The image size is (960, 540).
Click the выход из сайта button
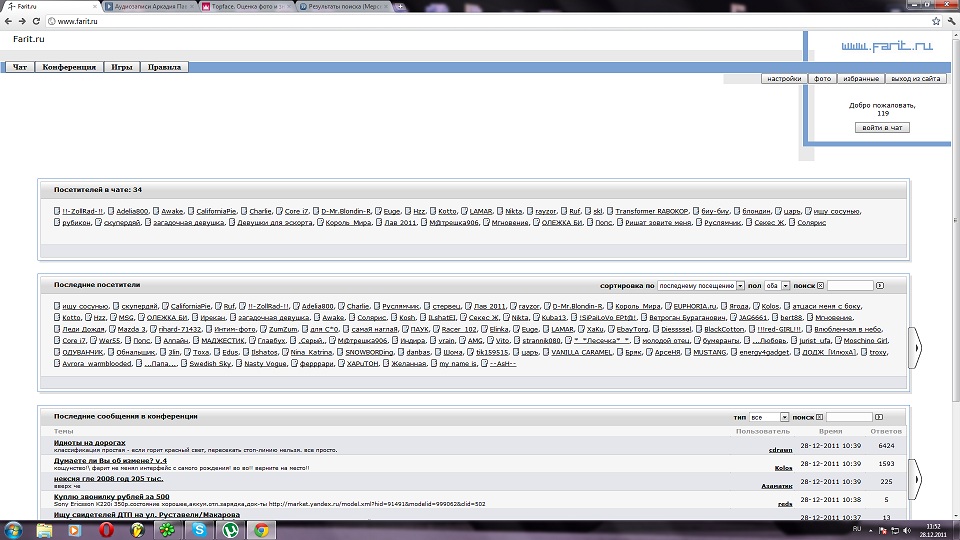(x=915, y=79)
